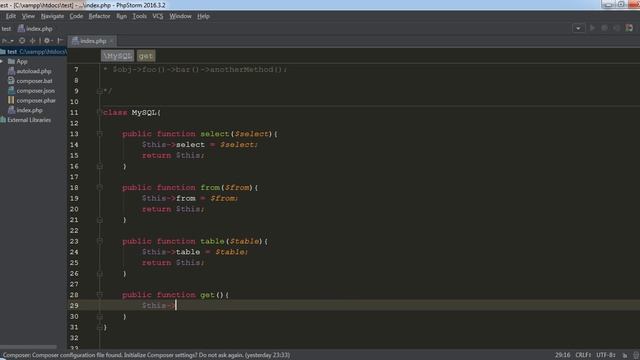The image size is (640, 360).
Task: Click the test breadcrumb in navigation bar
Action: point(6,29)
